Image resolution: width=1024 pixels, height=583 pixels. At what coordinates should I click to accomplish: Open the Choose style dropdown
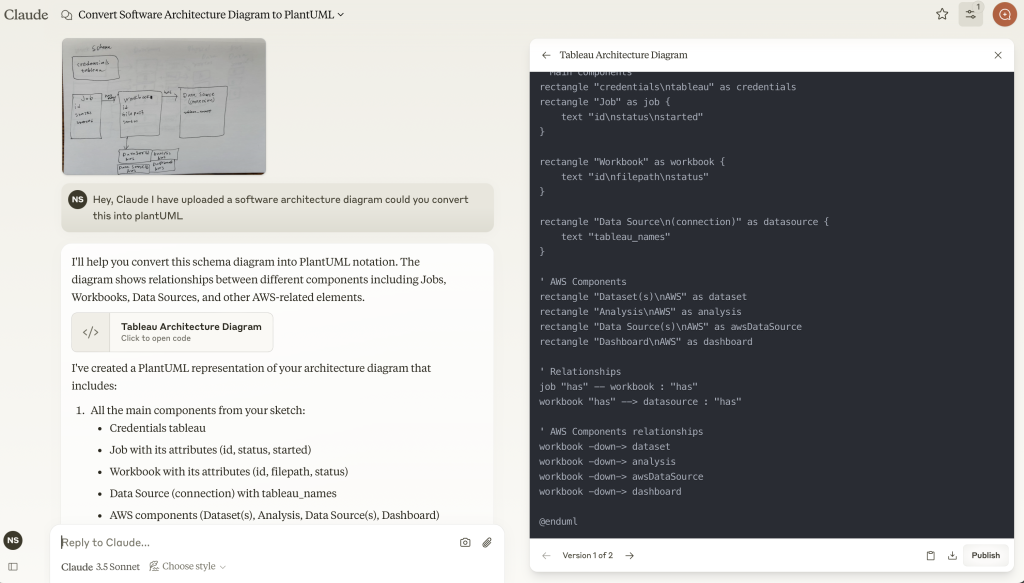pyautogui.click(x=187, y=567)
